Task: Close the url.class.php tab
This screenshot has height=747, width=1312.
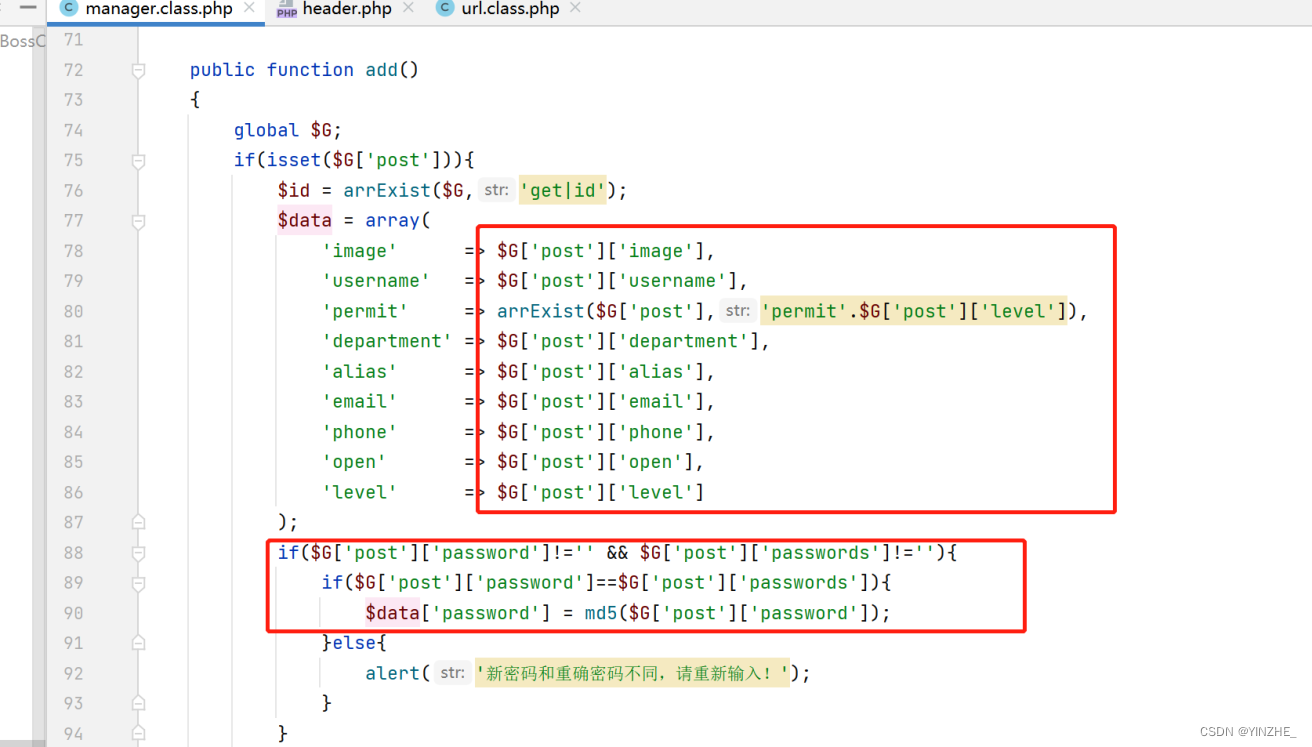Action: (575, 8)
